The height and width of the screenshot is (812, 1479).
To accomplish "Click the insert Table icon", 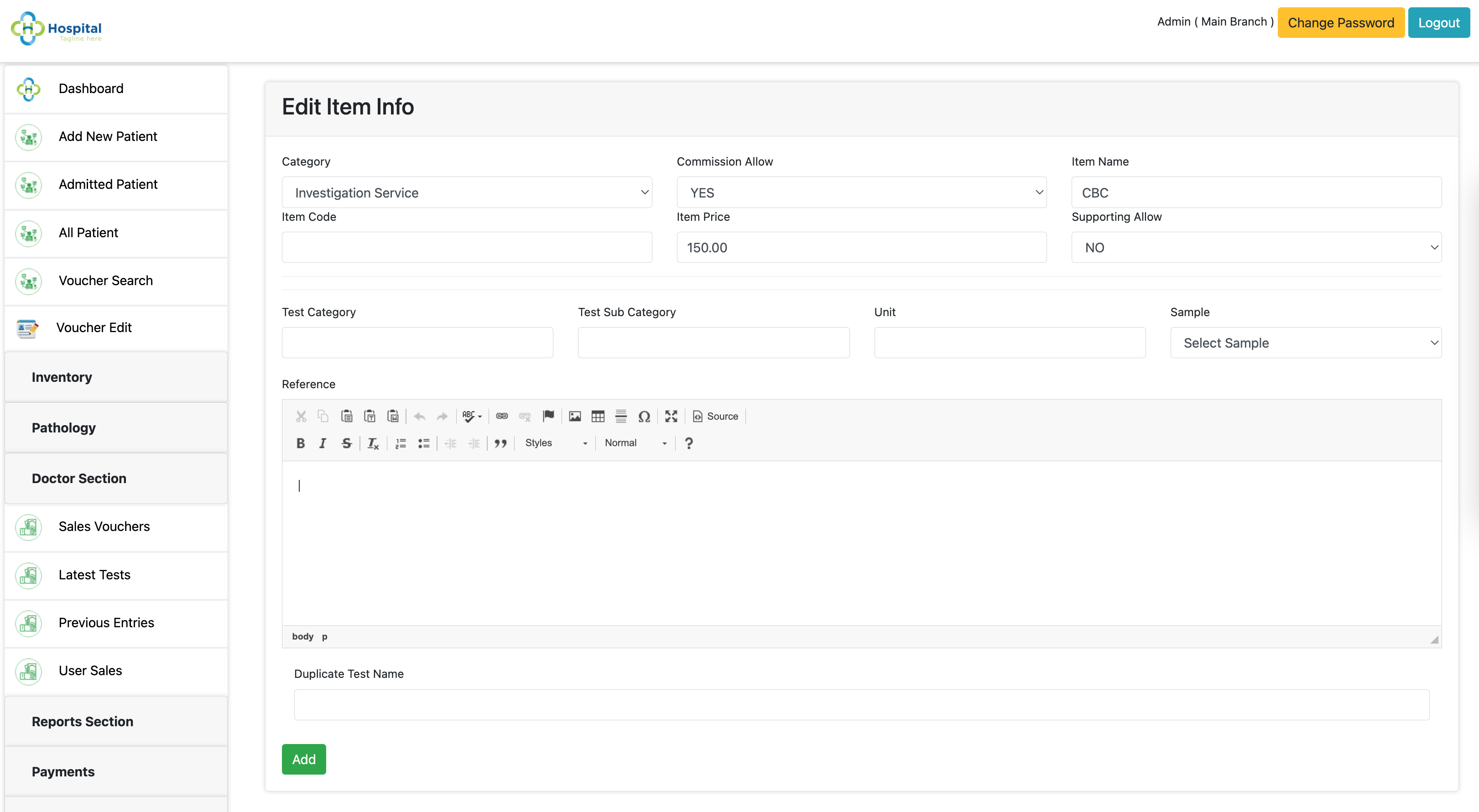I will tap(598, 416).
